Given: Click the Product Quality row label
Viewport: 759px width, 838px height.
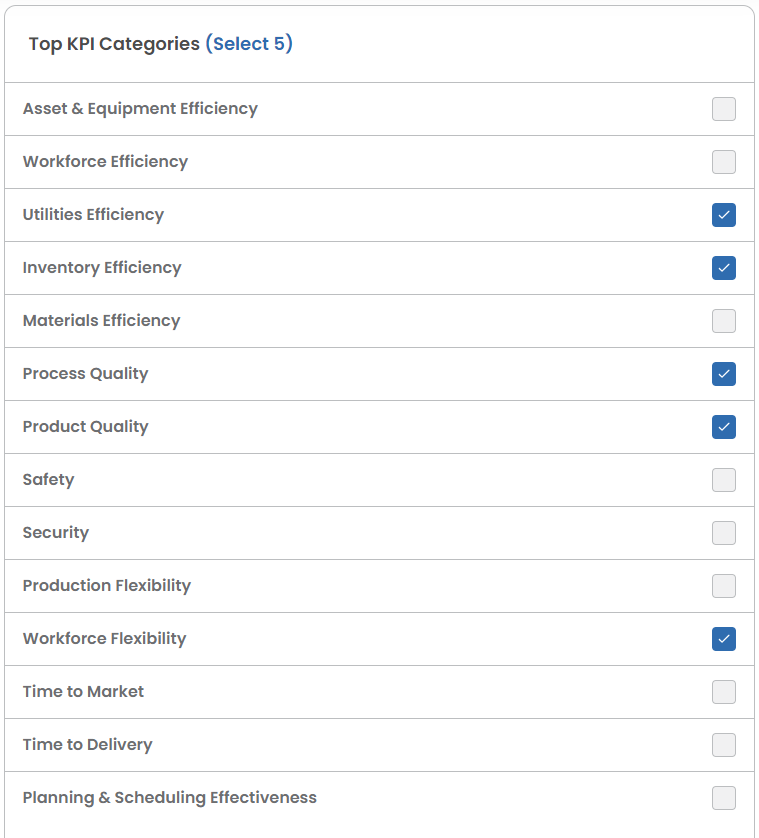Looking at the screenshot, I should [x=85, y=427].
